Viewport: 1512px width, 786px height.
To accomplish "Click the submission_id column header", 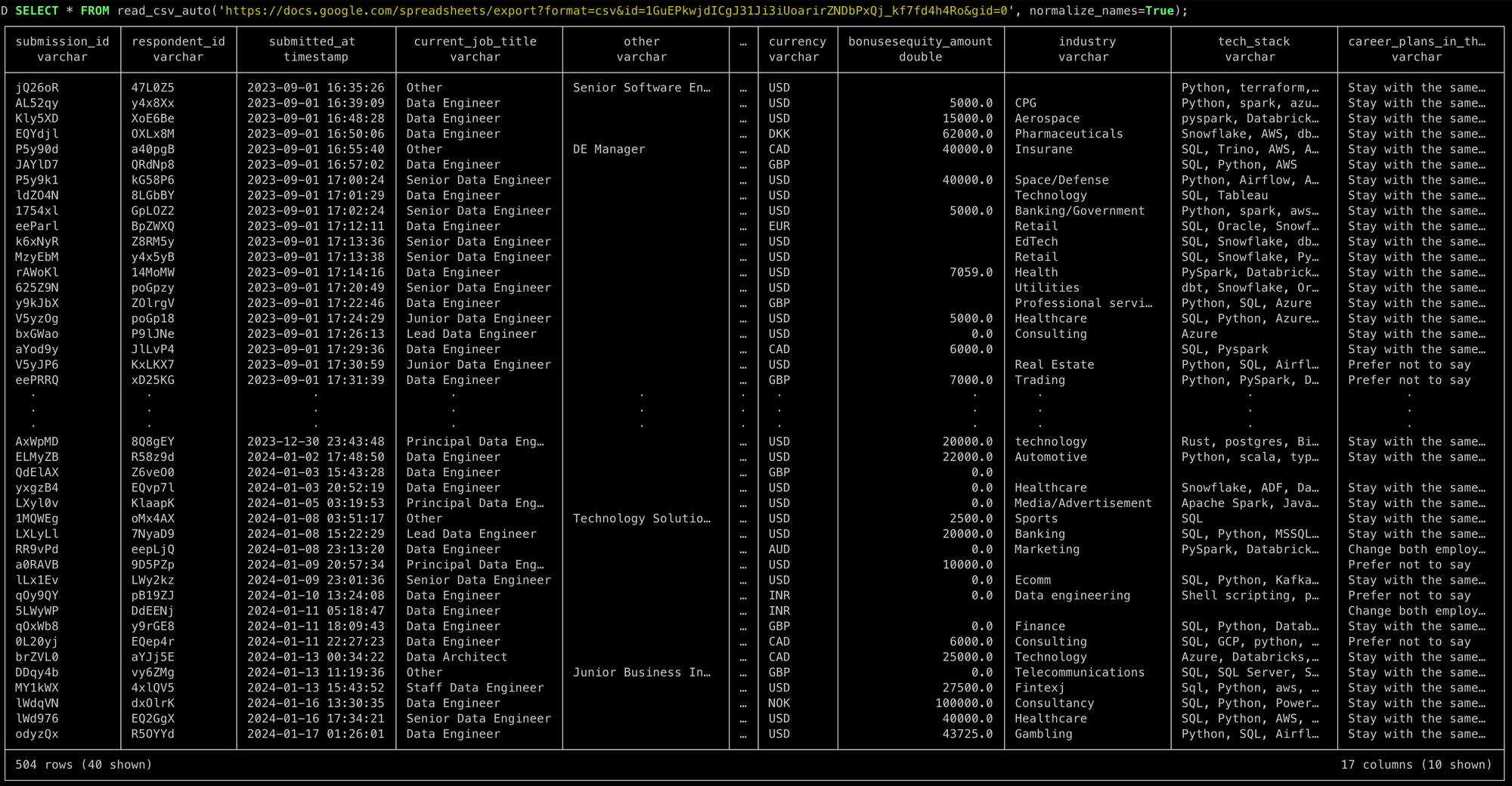I will click(x=63, y=42).
